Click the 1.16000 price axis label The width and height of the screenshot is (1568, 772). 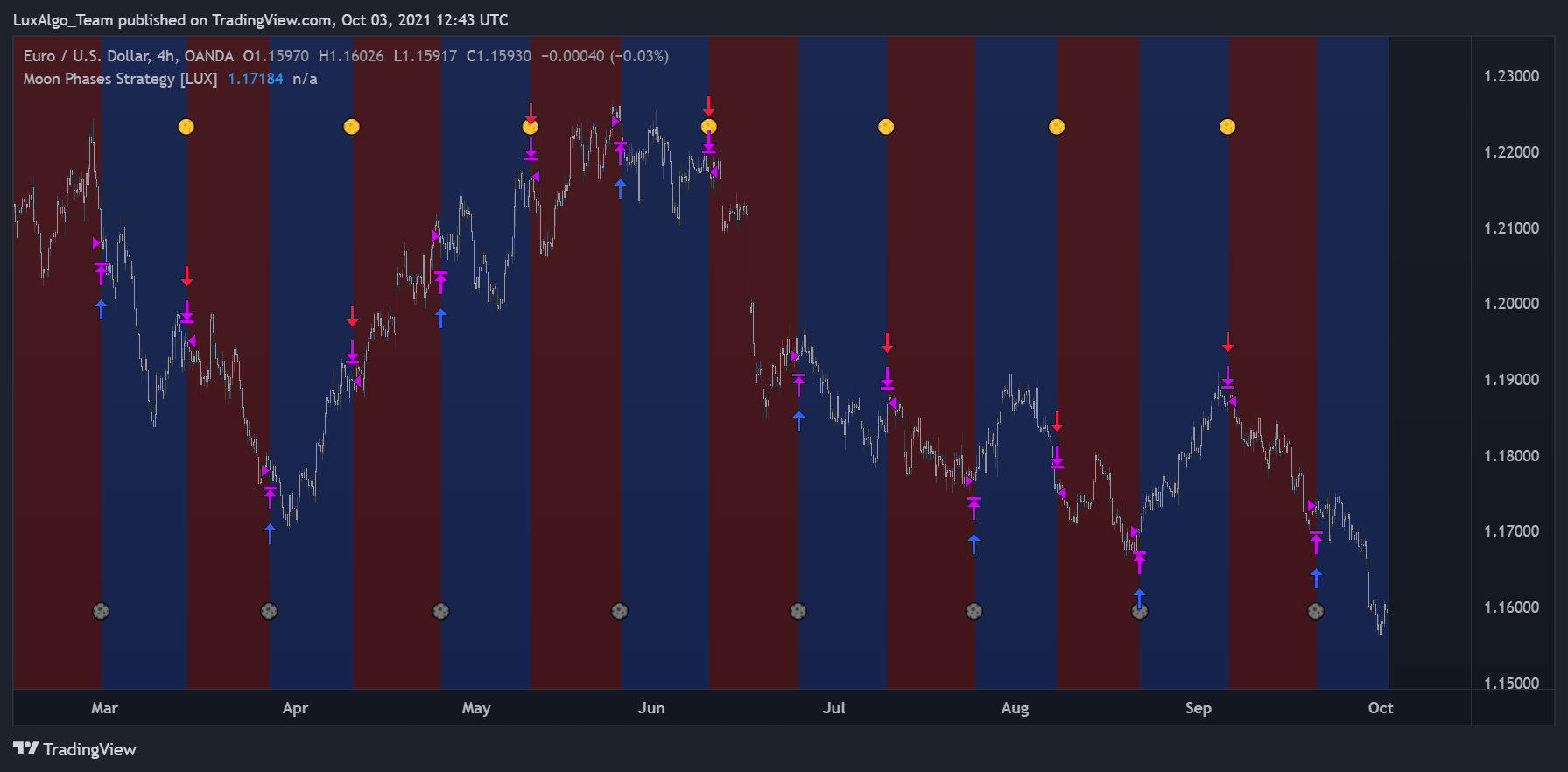[x=1511, y=607]
